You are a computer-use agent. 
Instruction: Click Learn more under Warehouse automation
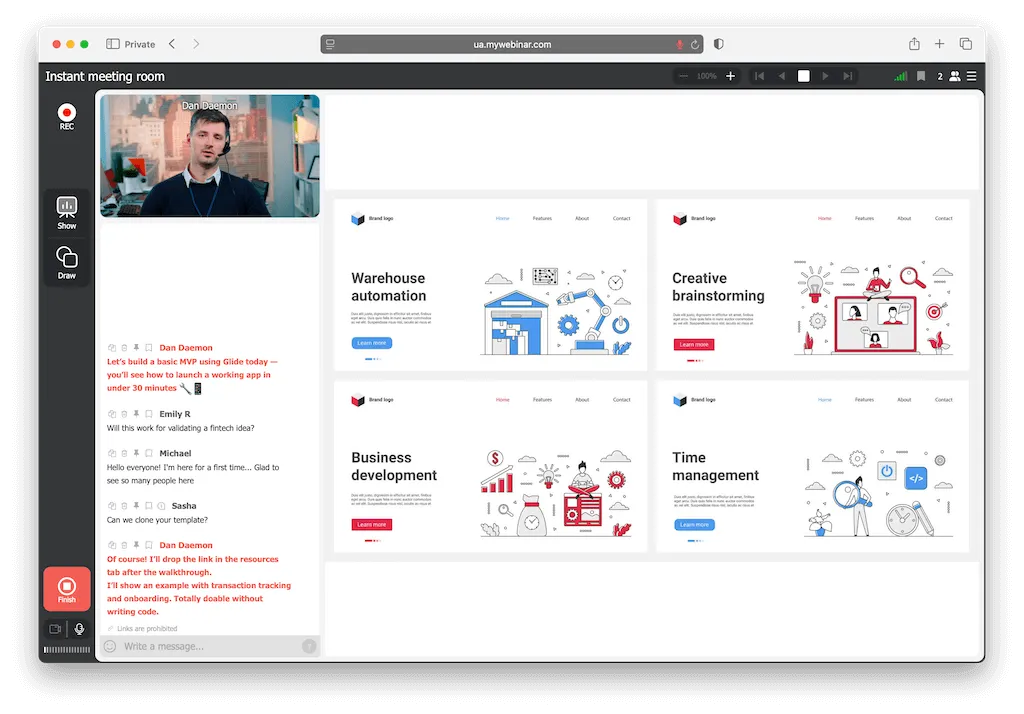click(x=371, y=343)
